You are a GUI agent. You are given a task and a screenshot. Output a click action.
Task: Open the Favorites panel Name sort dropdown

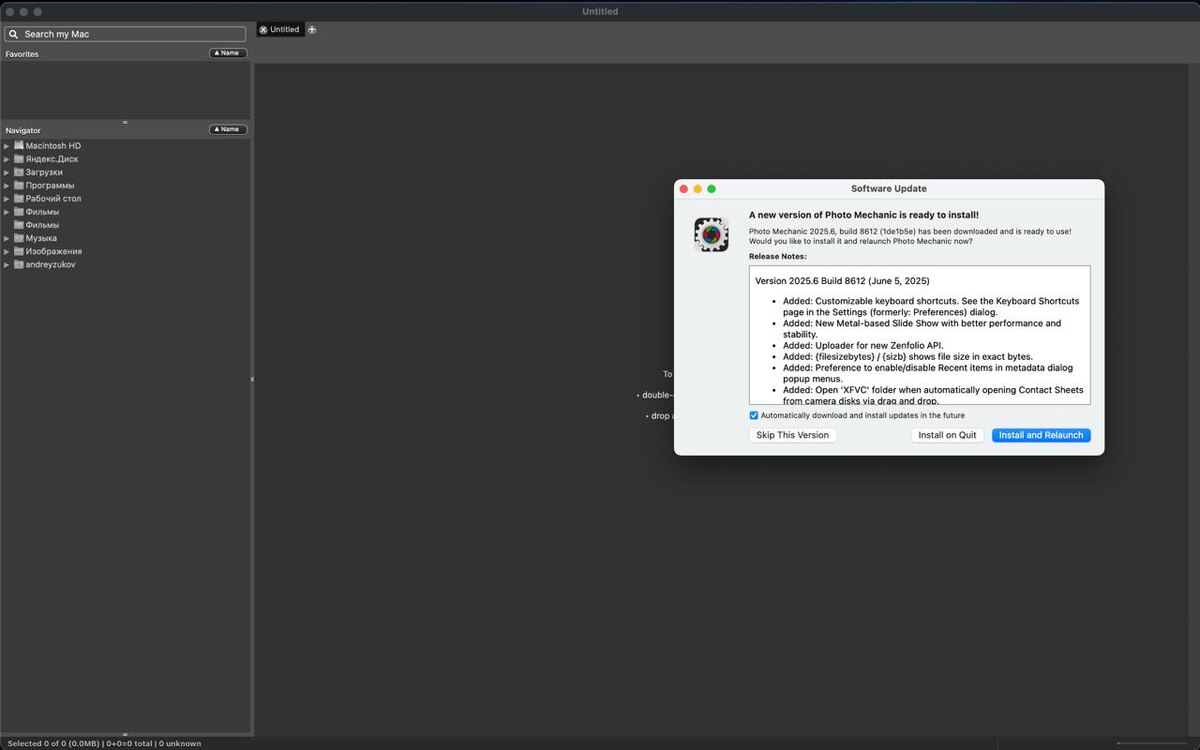pyautogui.click(x=228, y=53)
